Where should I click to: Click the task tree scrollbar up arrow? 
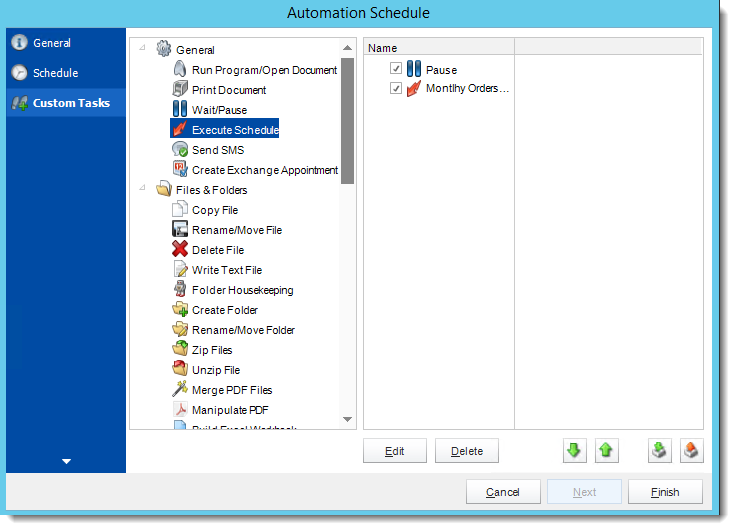[347, 48]
